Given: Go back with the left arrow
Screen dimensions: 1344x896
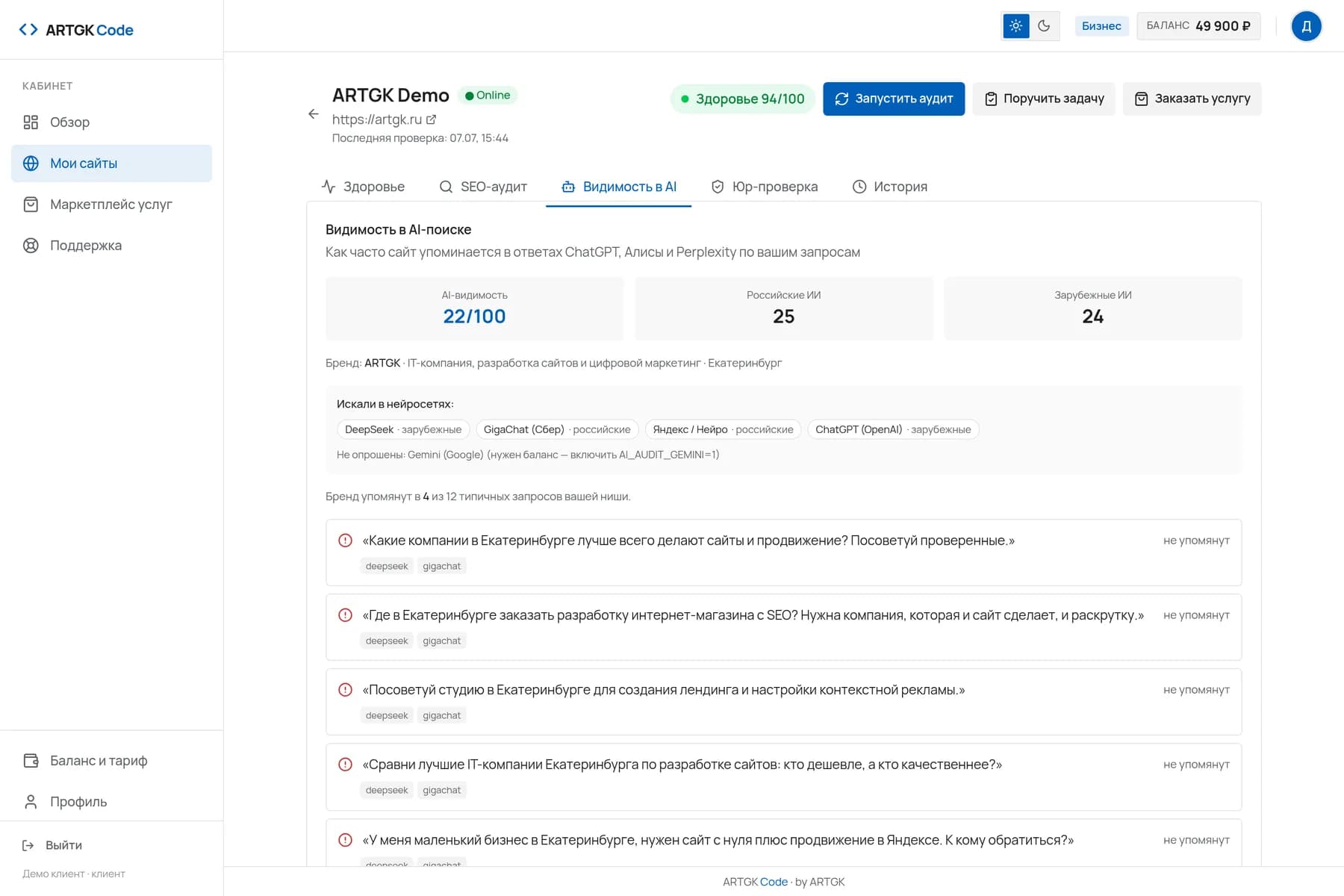Looking at the screenshot, I should tap(314, 114).
